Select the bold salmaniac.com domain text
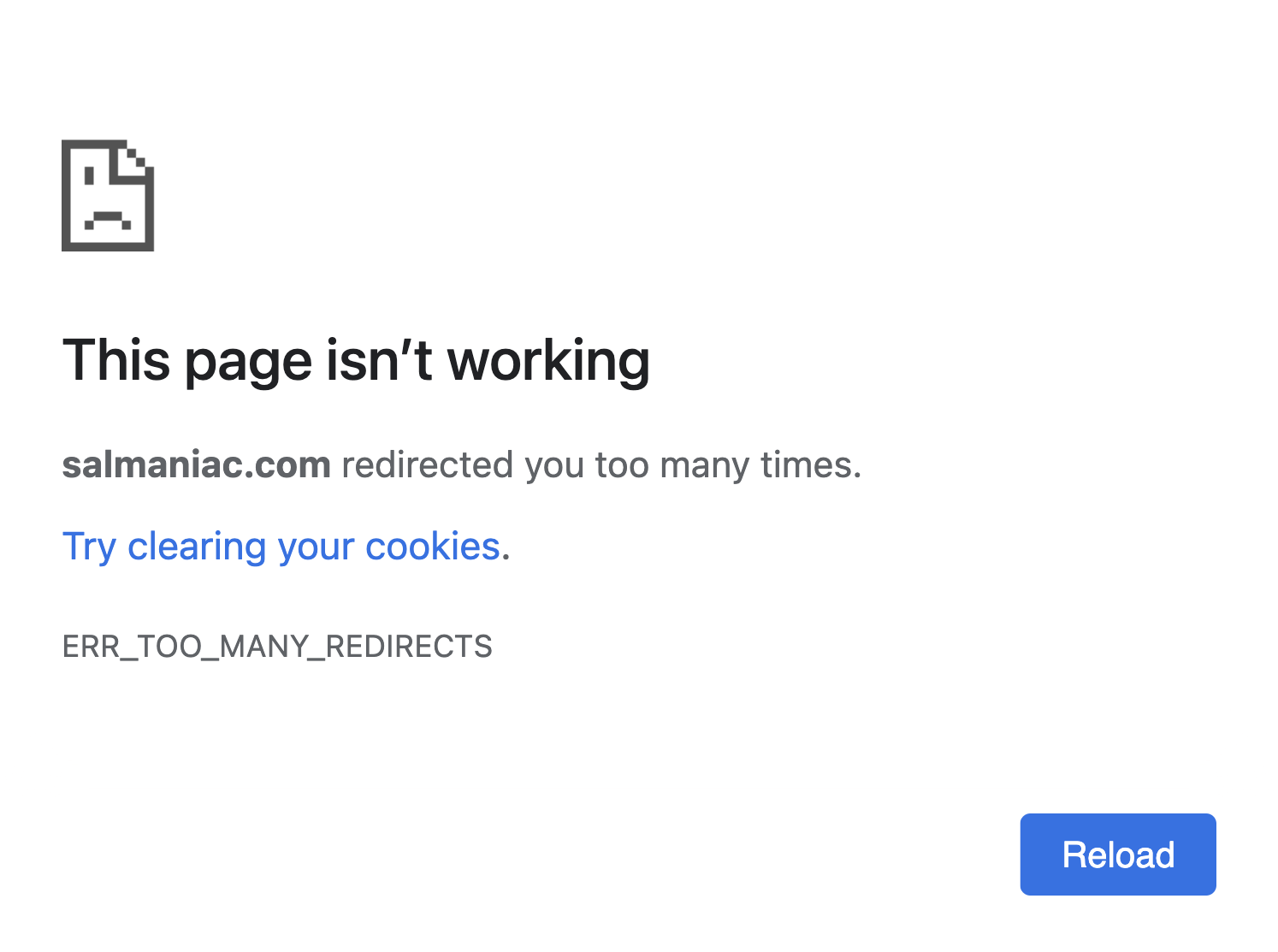Image resolution: width=1278 pixels, height=952 pixels. point(196,465)
